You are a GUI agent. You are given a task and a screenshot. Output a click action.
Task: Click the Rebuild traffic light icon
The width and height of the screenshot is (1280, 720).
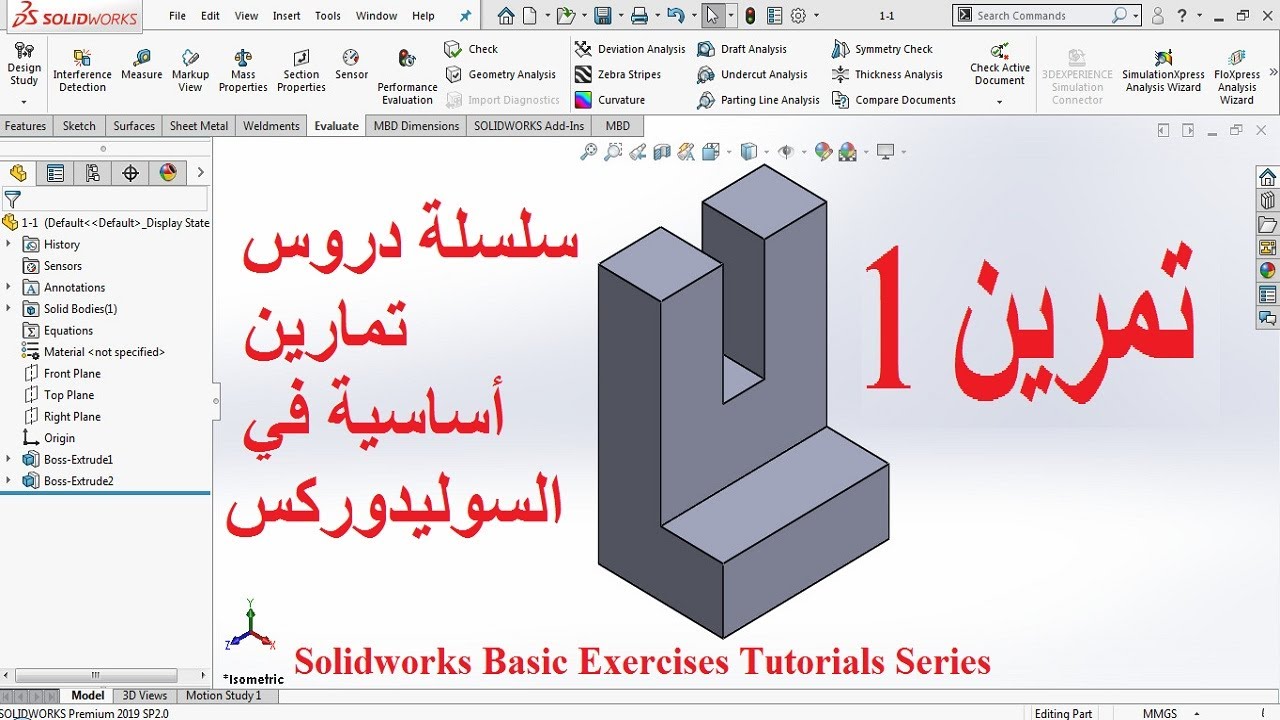(750, 16)
